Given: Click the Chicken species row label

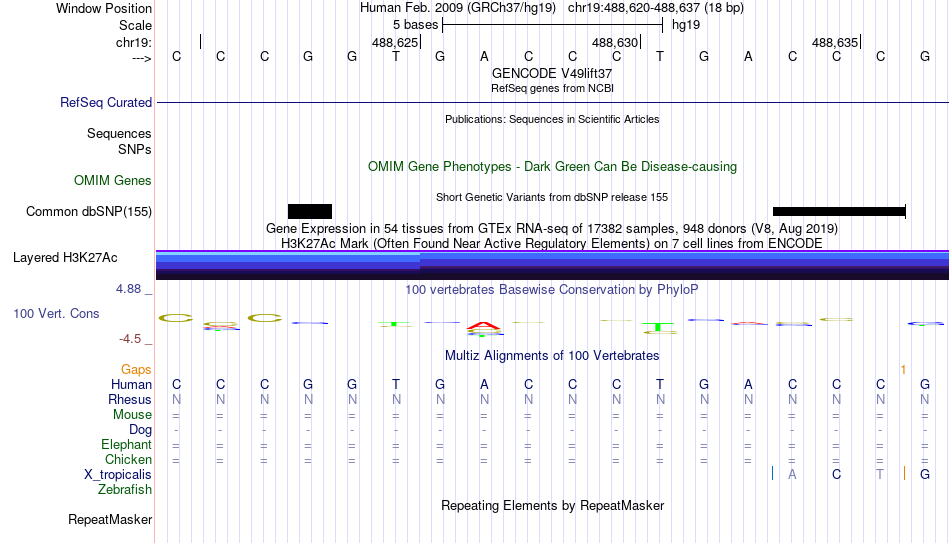Looking at the screenshot, I should click(x=128, y=460).
